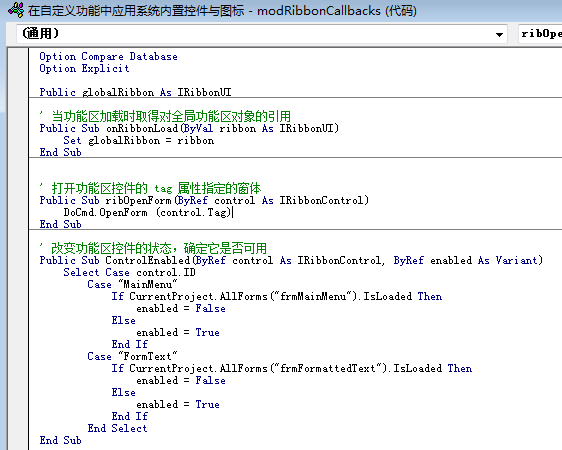Viewport: 562px width, 450px height.
Task: Place cursor at DoCmd.OpenForm (control.Tag)
Action: pyautogui.click(x=147, y=212)
